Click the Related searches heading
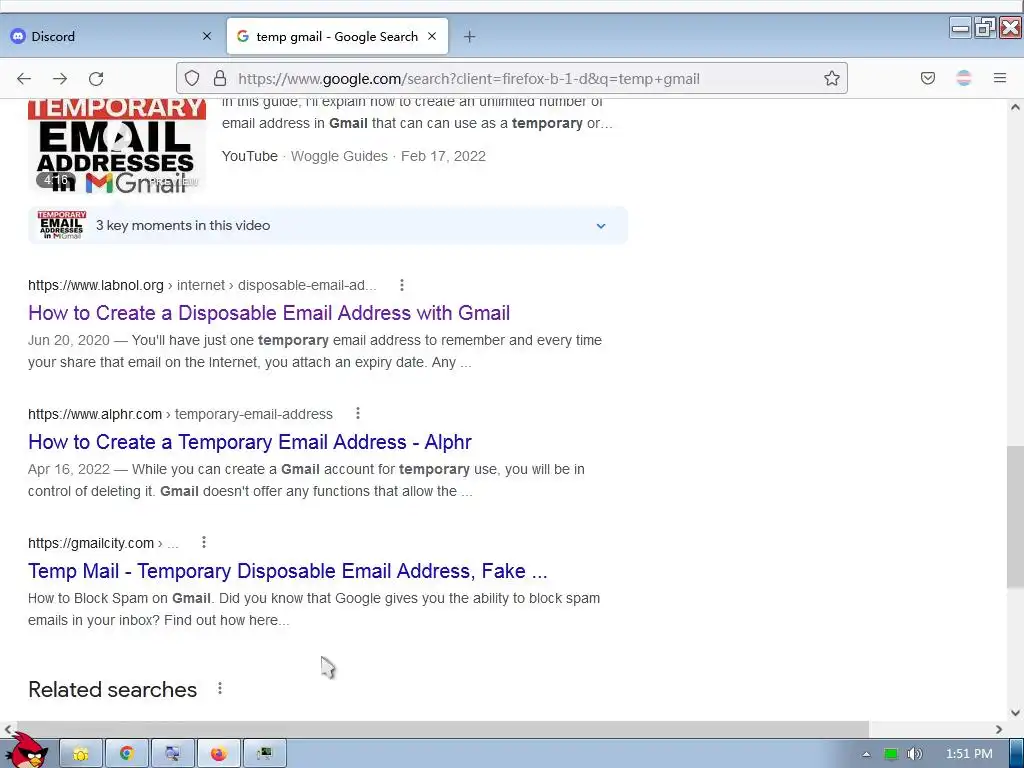 point(112,689)
